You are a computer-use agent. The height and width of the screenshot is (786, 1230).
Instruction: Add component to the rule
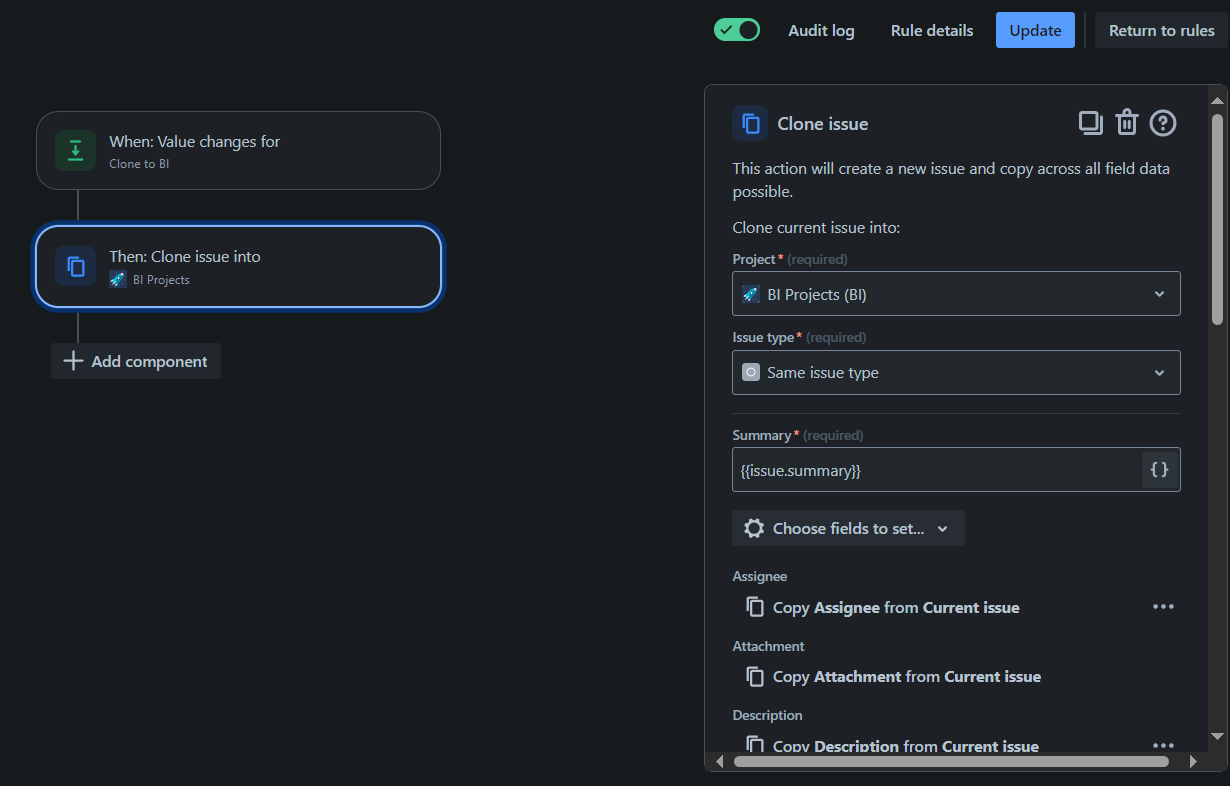click(x=136, y=361)
